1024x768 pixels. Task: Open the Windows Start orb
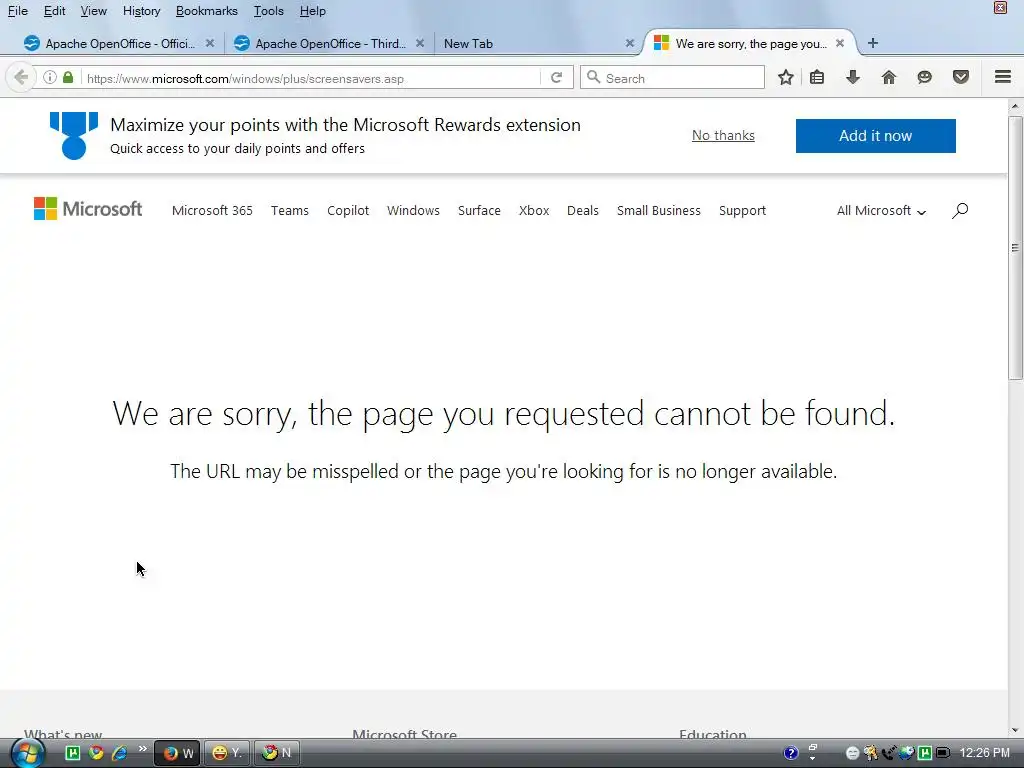pos(27,753)
